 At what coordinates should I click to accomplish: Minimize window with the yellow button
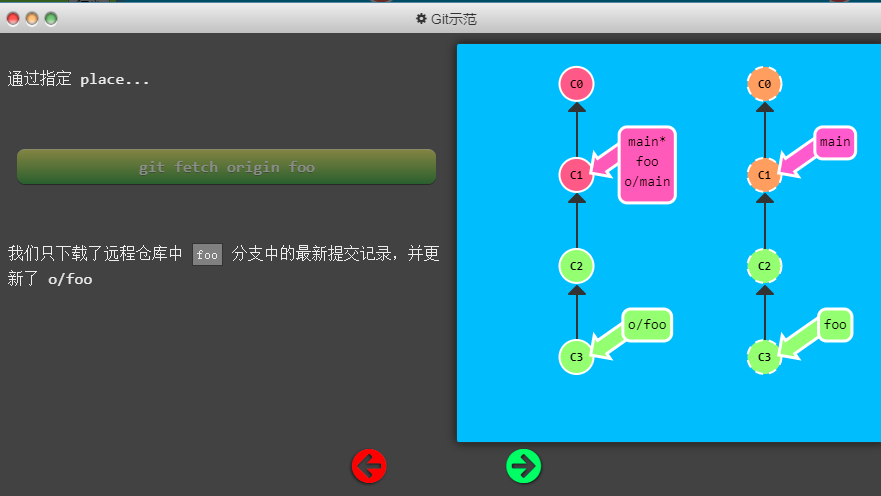[x=32, y=19]
